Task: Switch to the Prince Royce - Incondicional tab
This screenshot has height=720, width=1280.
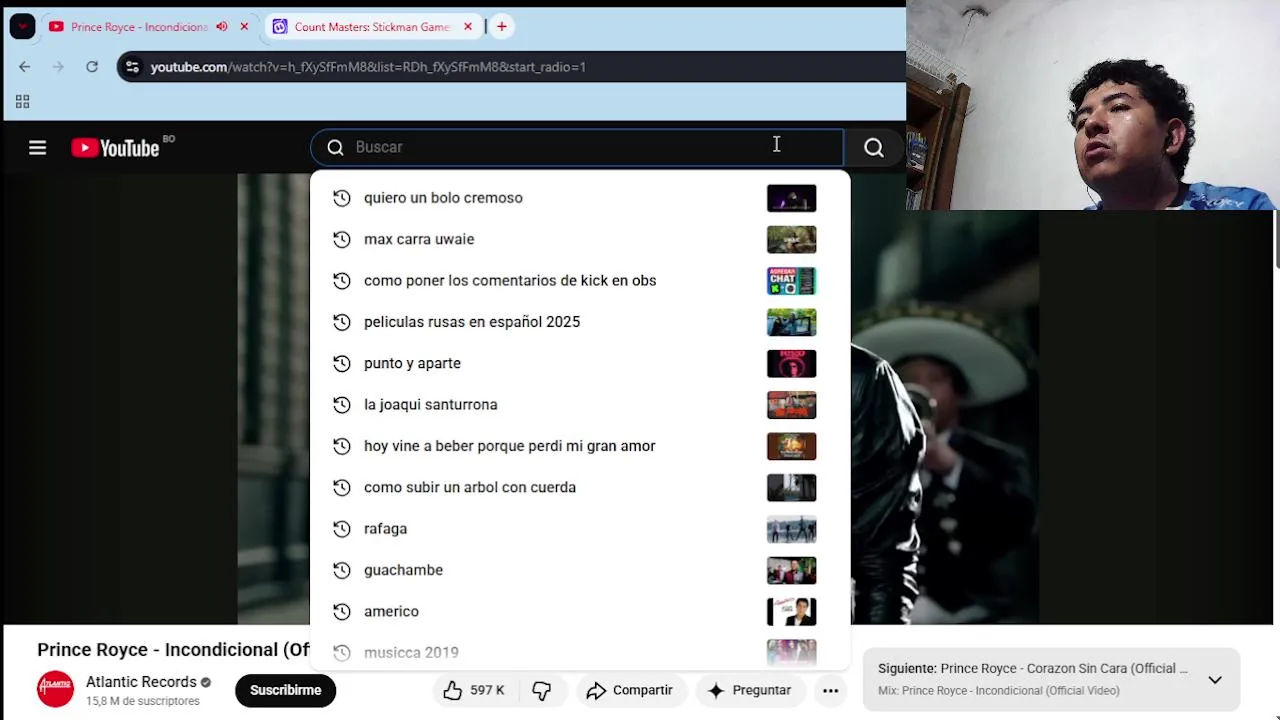Action: tap(140, 27)
